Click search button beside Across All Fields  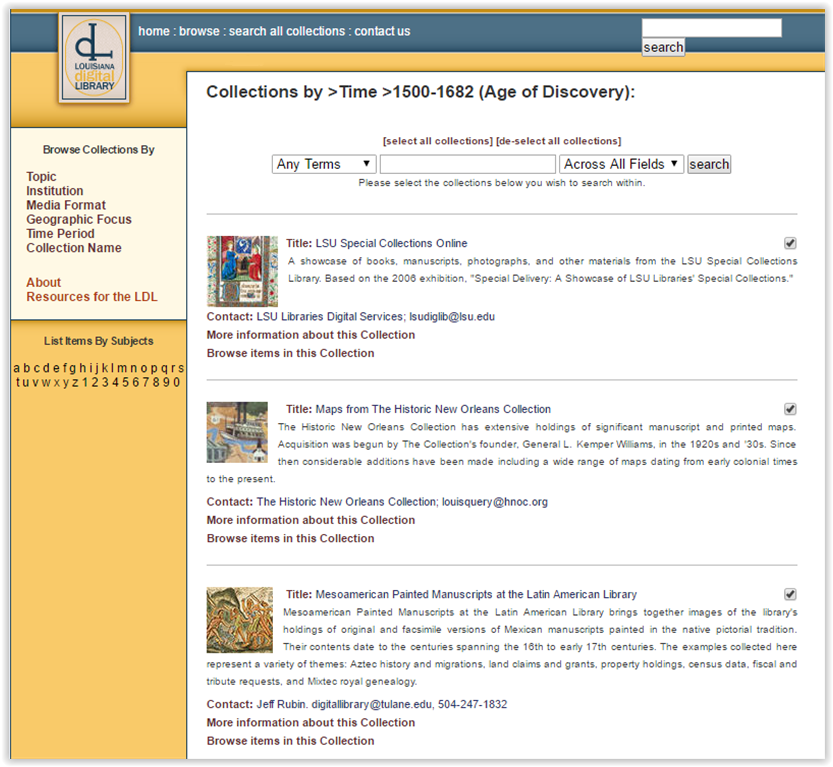[709, 164]
